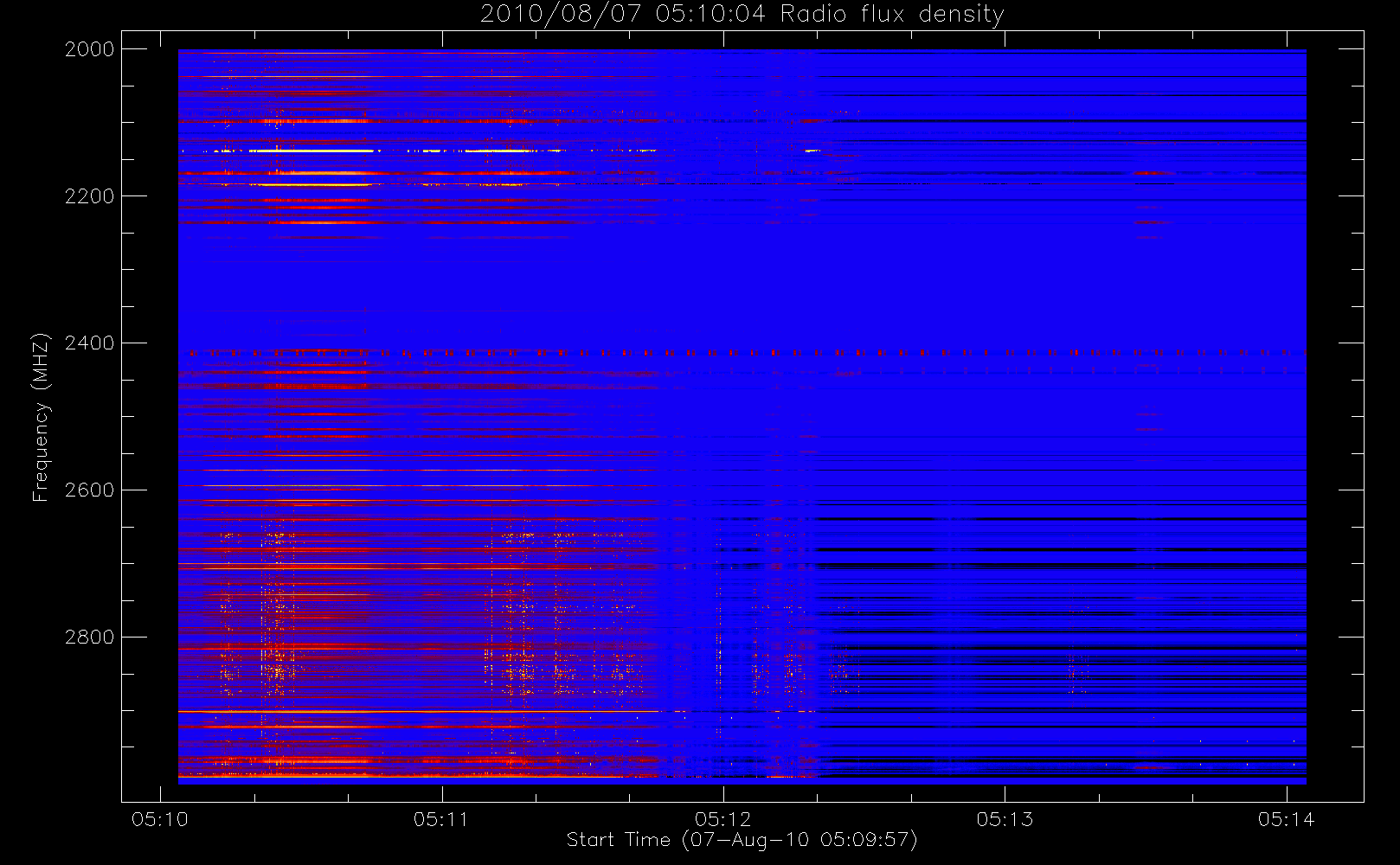Click the 05:10 time tick label

coord(160,819)
